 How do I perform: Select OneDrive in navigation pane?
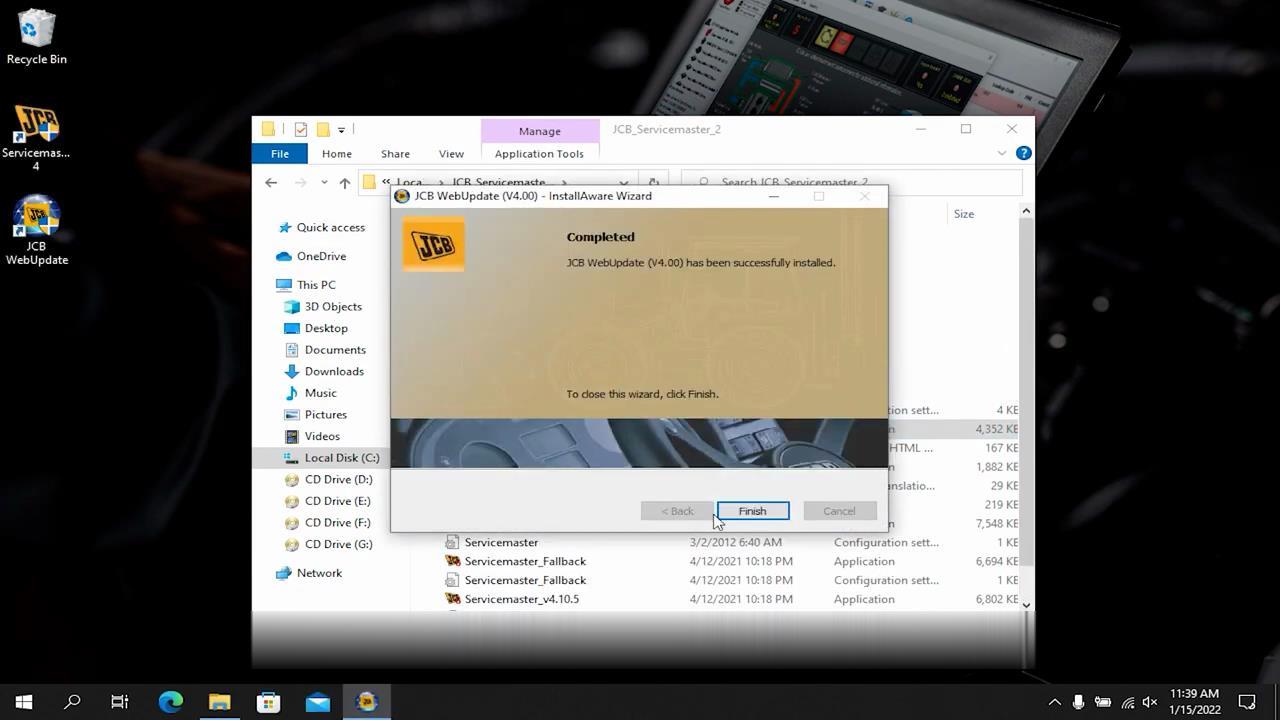click(x=311, y=257)
